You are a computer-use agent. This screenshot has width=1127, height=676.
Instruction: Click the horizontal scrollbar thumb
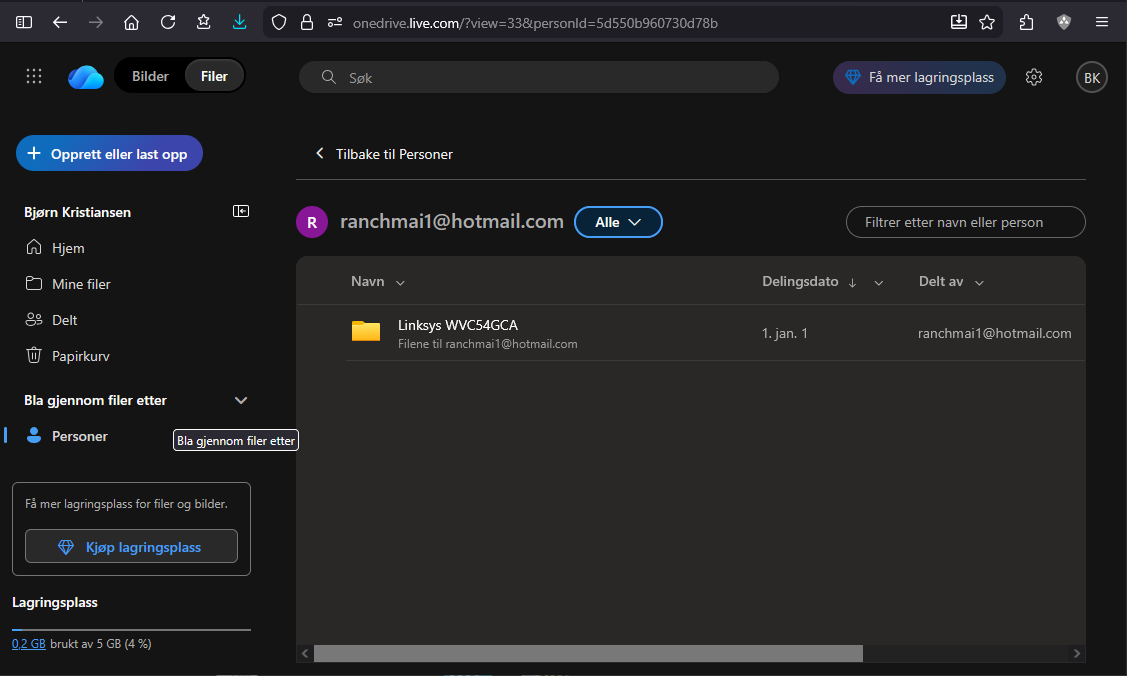[588, 653]
